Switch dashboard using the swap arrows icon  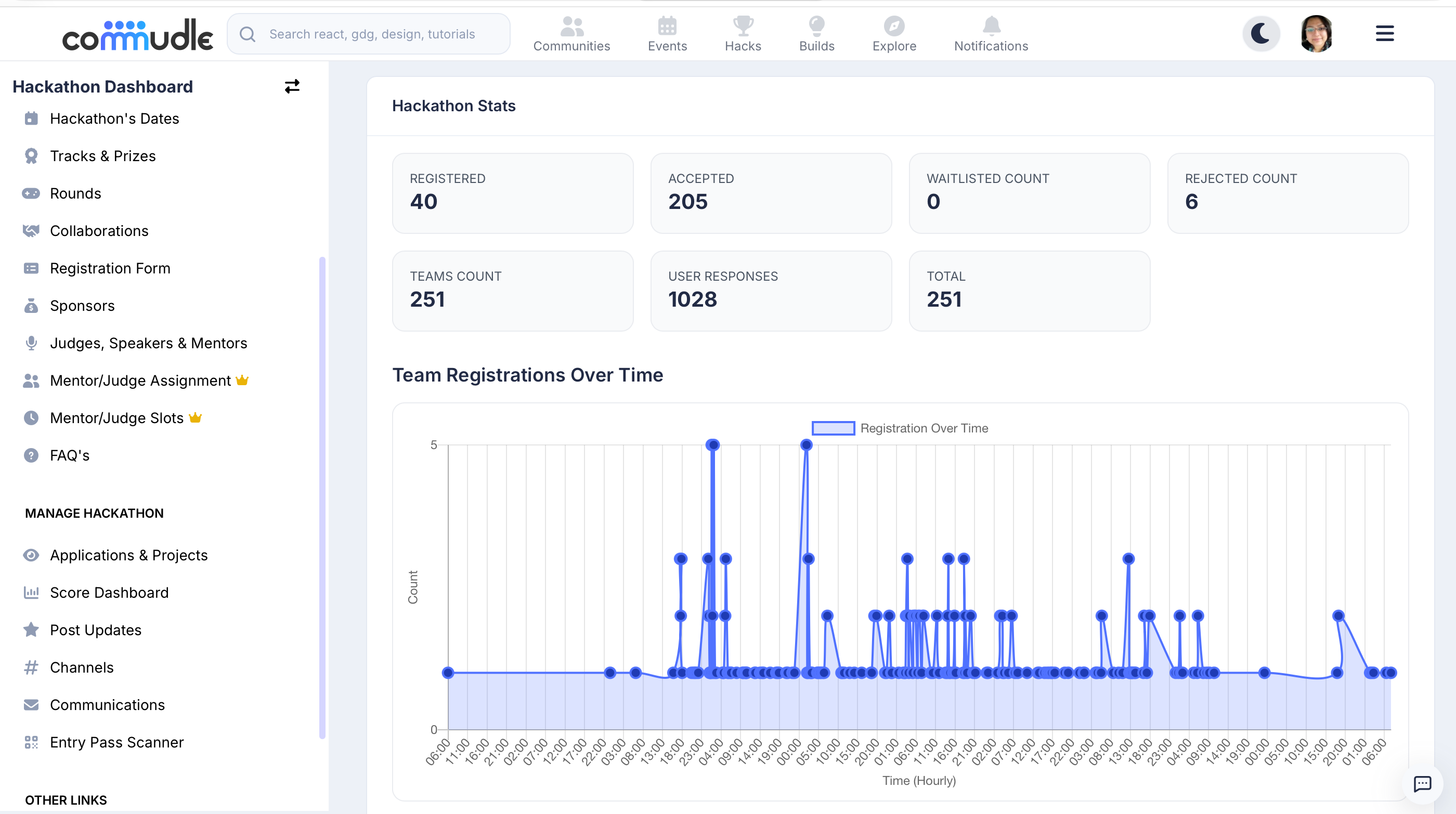(x=292, y=86)
